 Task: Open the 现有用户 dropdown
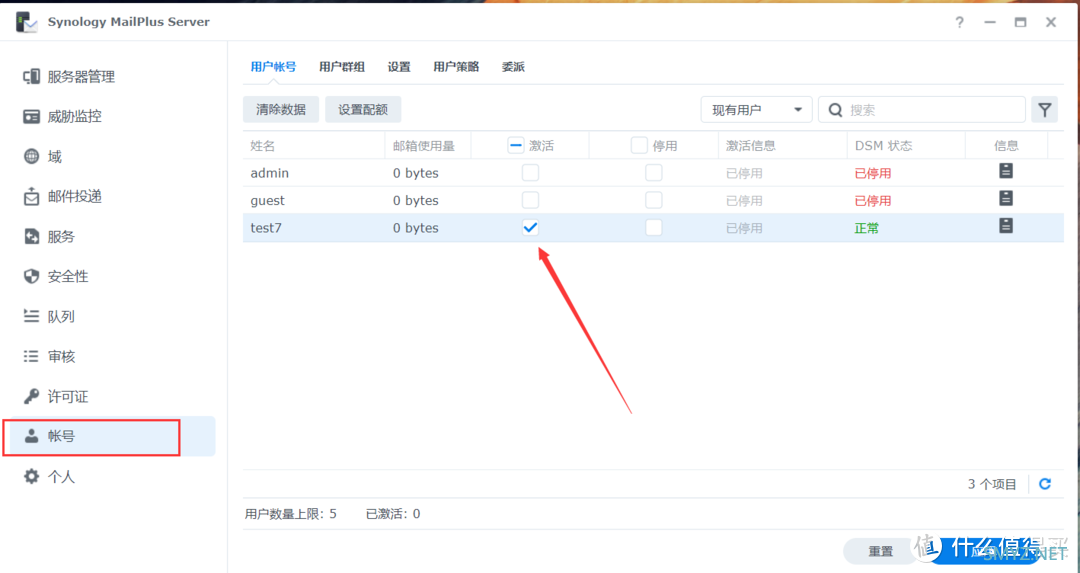(x=756, y=110)
